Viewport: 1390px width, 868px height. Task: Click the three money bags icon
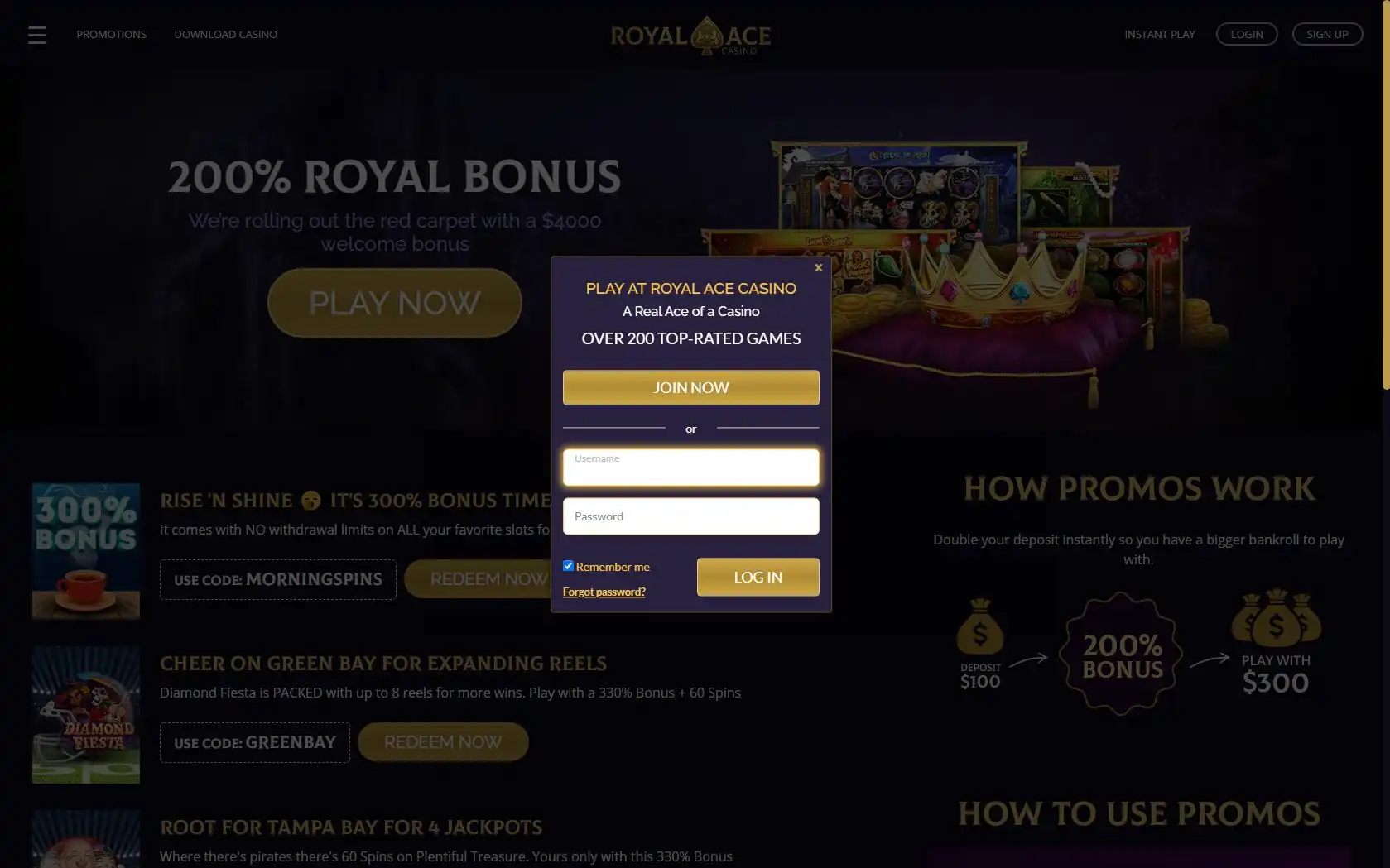pos(1276,618)
